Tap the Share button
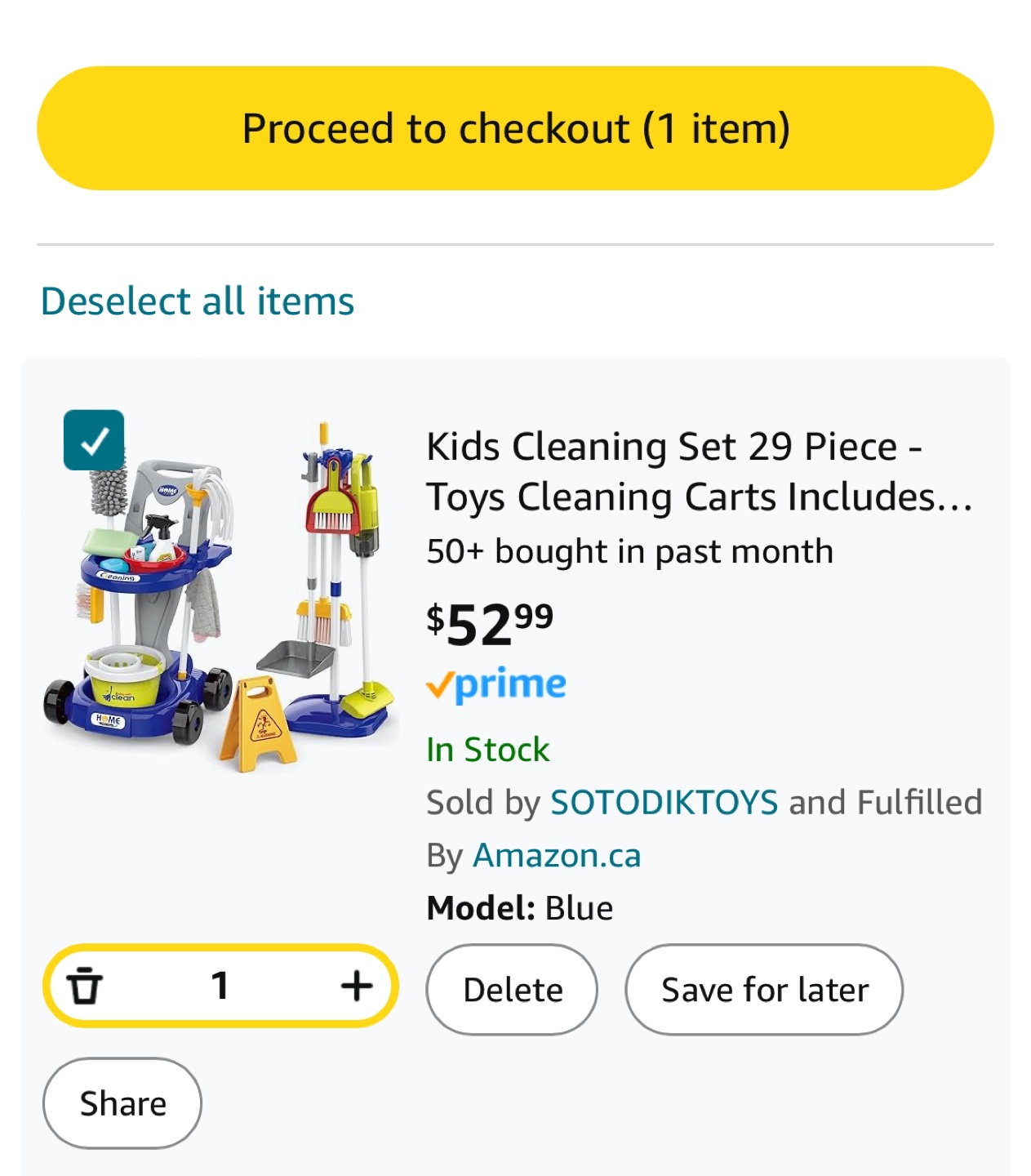Image resolution: width=1031 pixels, height=1176 pixels. click(x=122, y=1103)
